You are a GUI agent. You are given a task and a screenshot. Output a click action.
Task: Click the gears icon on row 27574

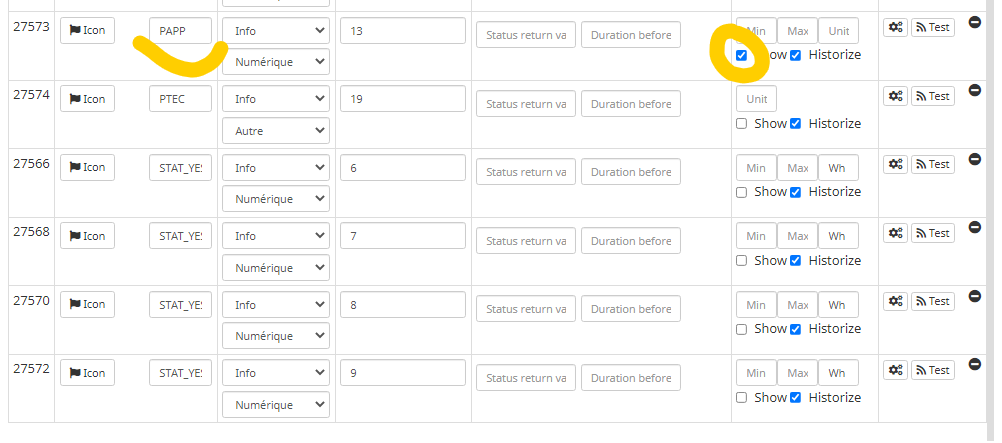895,96
